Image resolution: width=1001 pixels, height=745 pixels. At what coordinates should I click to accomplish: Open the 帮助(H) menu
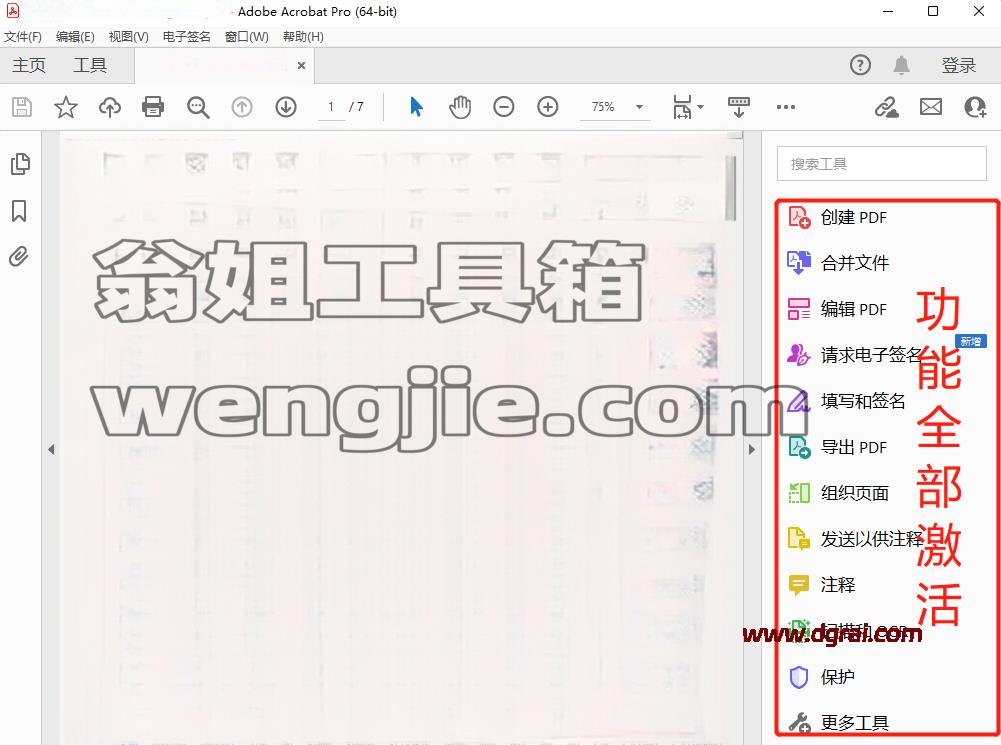pyautogui.click(x=303, y=36)
